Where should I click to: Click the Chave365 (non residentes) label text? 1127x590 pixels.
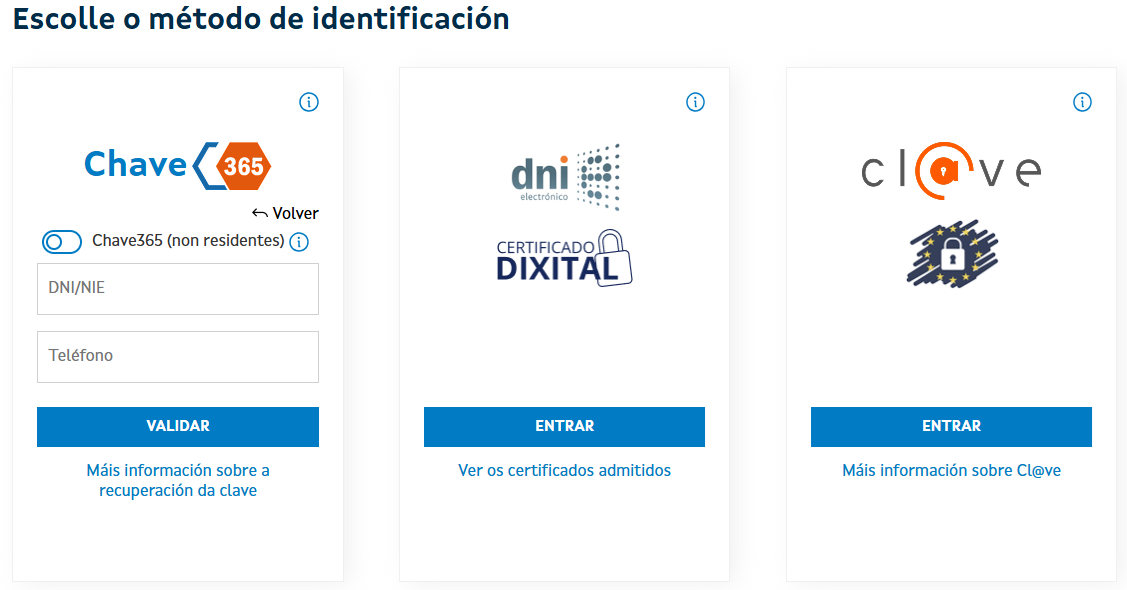tap(188, 241)
